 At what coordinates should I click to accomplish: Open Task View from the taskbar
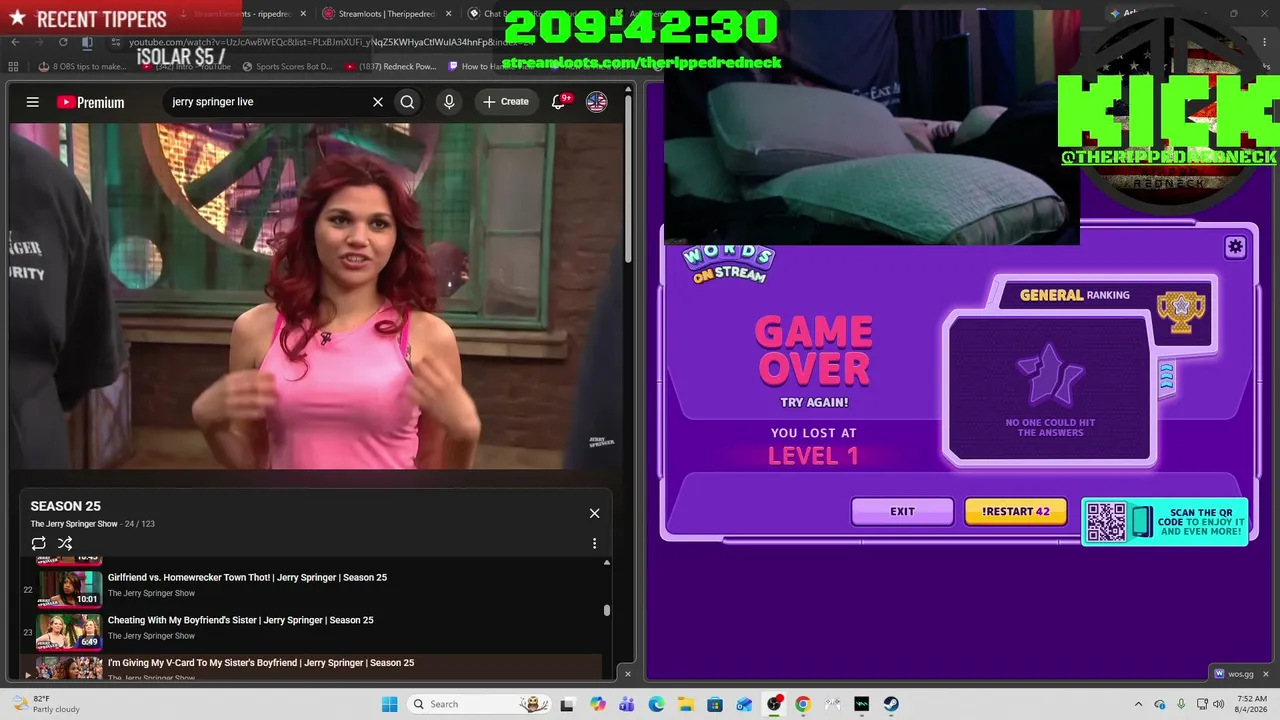click(x=567, y=704)
